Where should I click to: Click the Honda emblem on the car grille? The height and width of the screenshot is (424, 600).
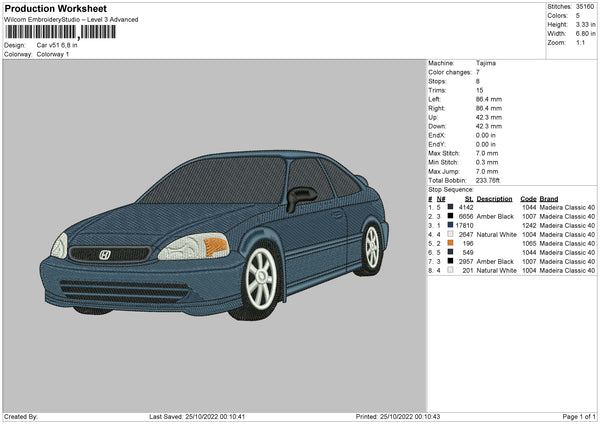pyautogui.click(x=104, y=255)
